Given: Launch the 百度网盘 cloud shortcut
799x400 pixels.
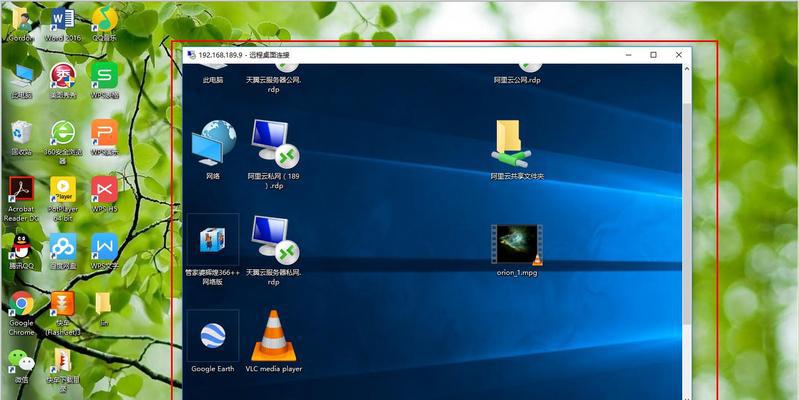Looking at the screenshot, I should click(x=63, y=247).
